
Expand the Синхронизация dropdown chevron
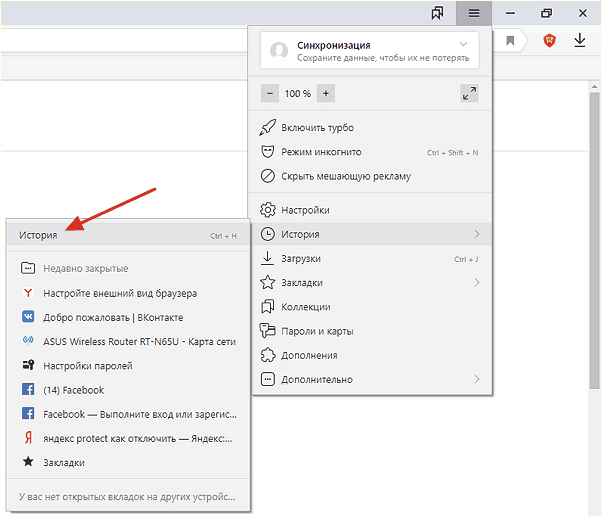click(x=463, y=44)
